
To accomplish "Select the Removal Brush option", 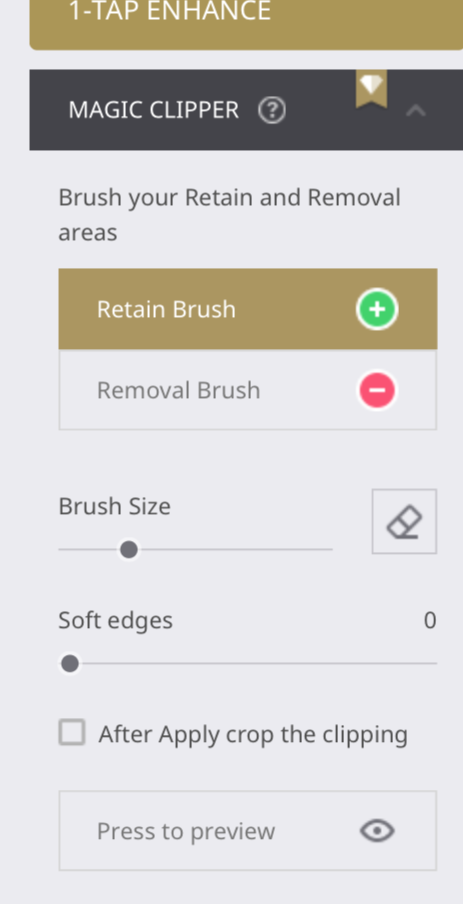I will coord(248,390).
